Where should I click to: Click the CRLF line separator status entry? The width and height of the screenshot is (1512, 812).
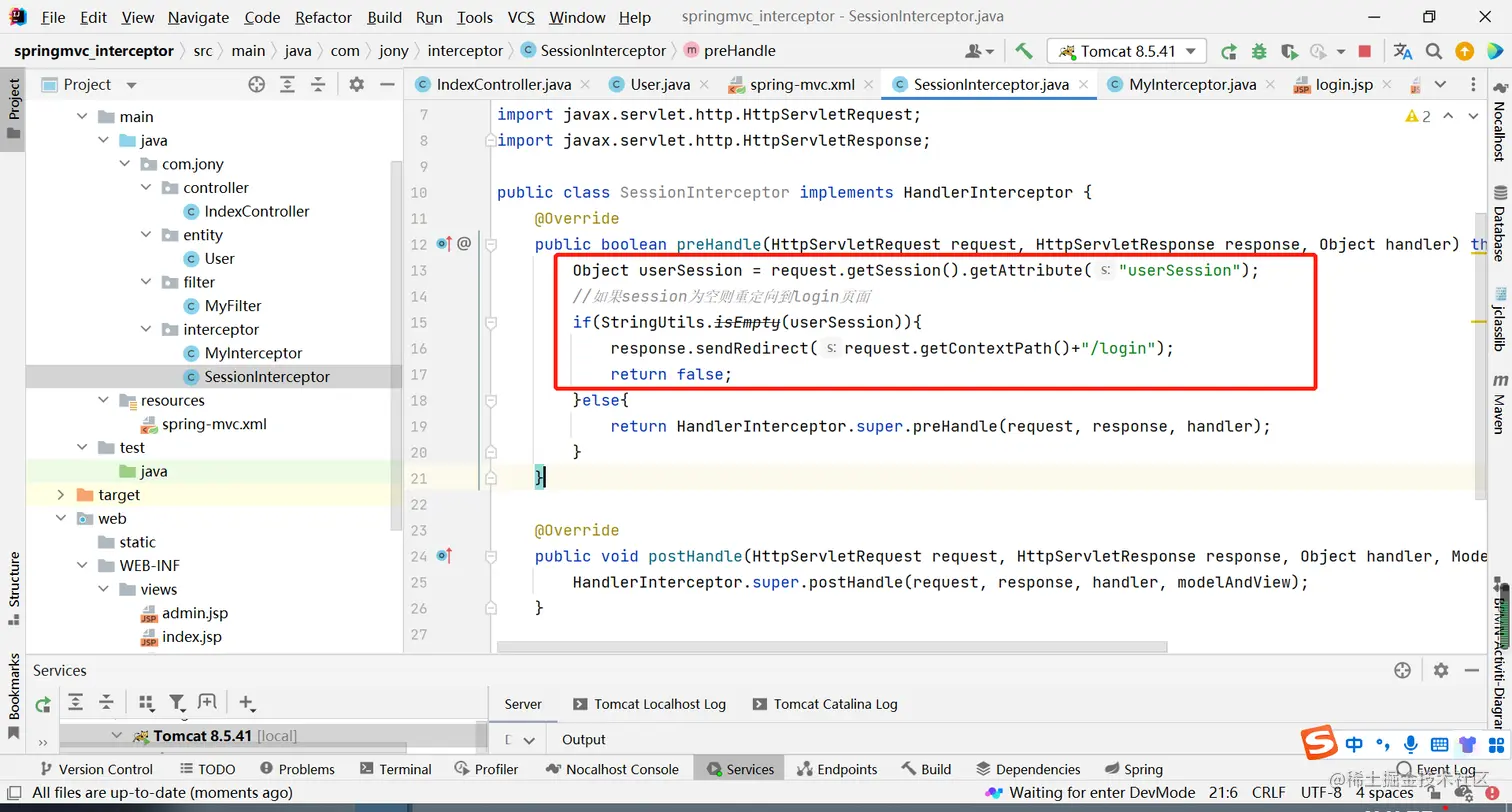point(1269,793)
